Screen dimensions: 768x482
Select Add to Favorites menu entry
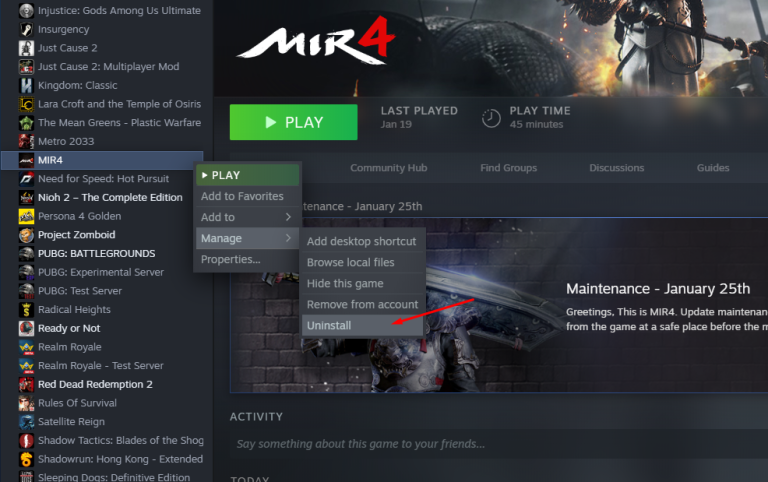point(248,196)
